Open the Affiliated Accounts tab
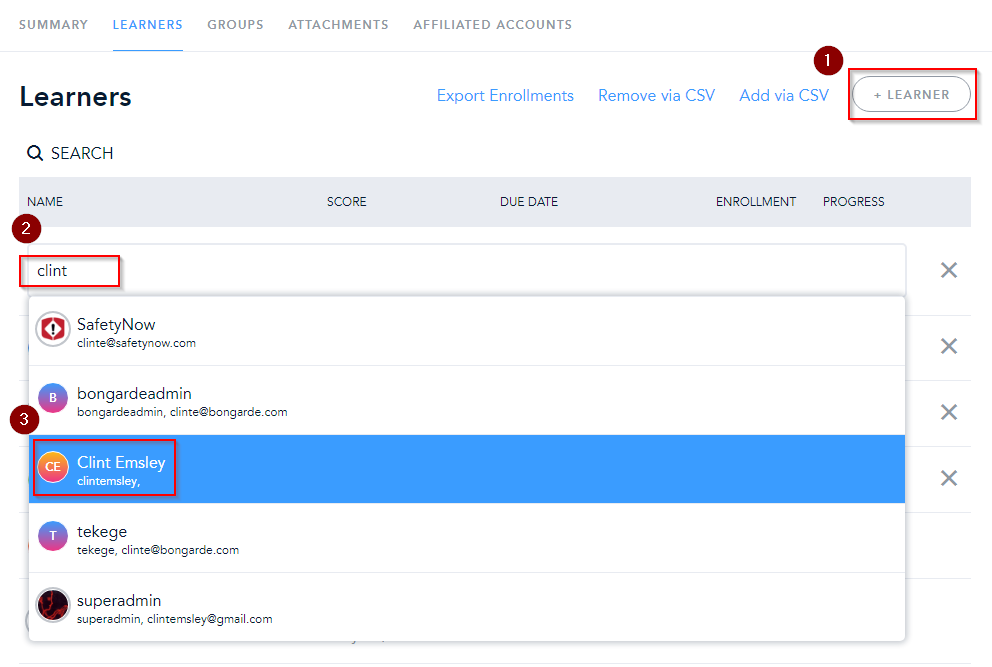Viewport: 992px width, 667px height. [x=492, y=25]
